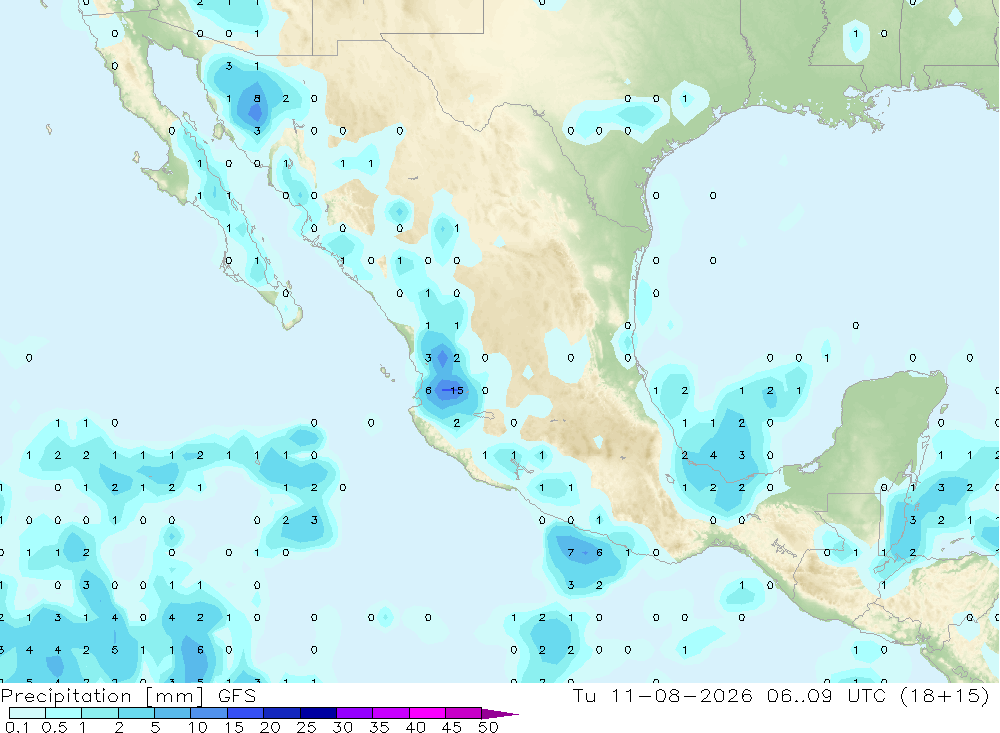Screen dimensions: 1000x733
Task: Select the 35–40 mm violet legend swatch
Action: 390,713
